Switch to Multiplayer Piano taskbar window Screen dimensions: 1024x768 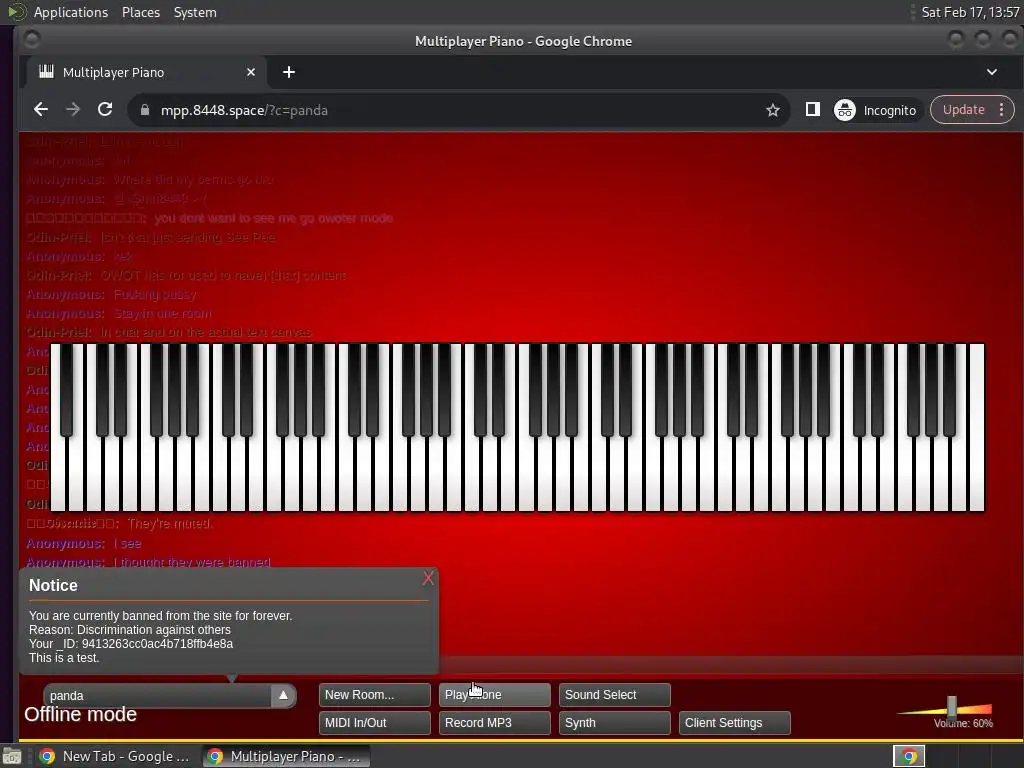point(285,756)
